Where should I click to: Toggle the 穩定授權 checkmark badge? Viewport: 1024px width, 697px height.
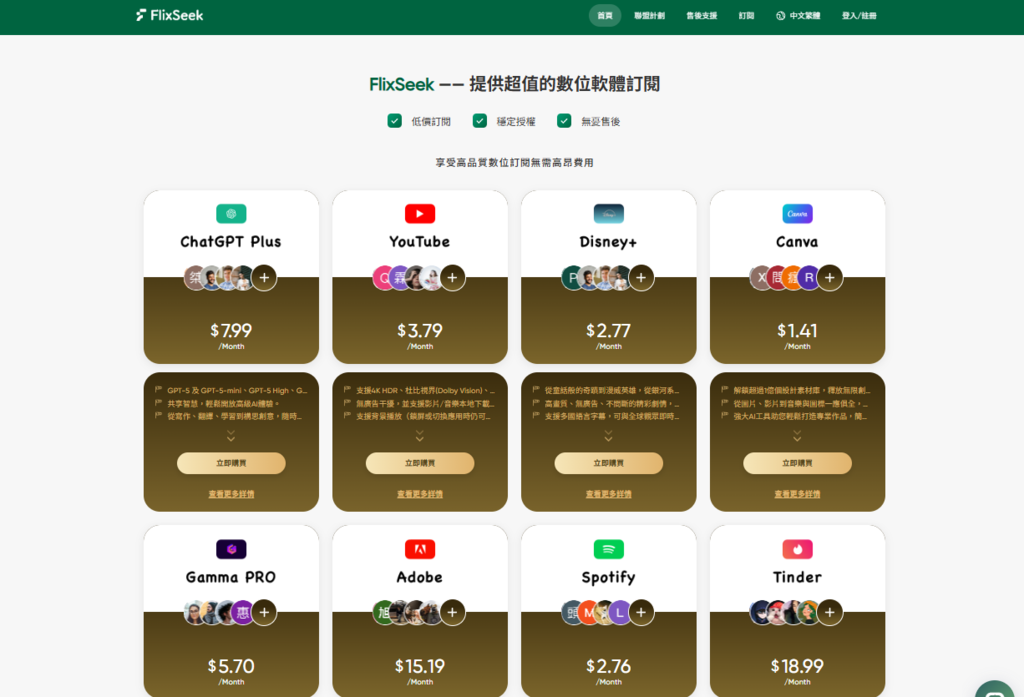(480, 119)
